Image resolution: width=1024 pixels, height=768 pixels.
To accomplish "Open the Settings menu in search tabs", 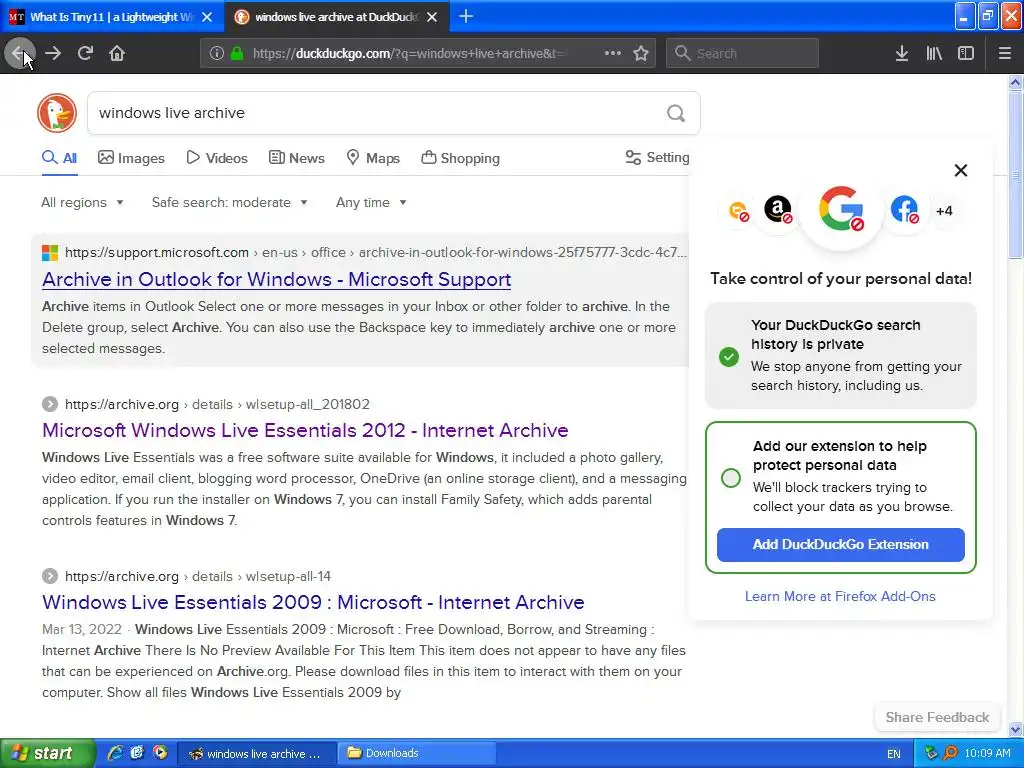I will tap(657, 157).
